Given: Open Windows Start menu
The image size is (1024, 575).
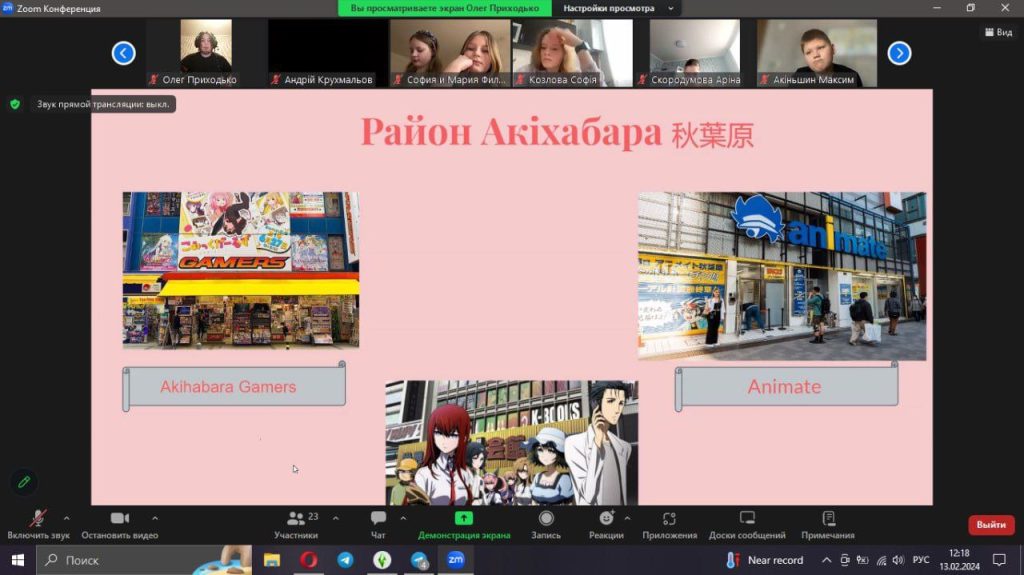Looking at the screenshot, I should point(18,560).
